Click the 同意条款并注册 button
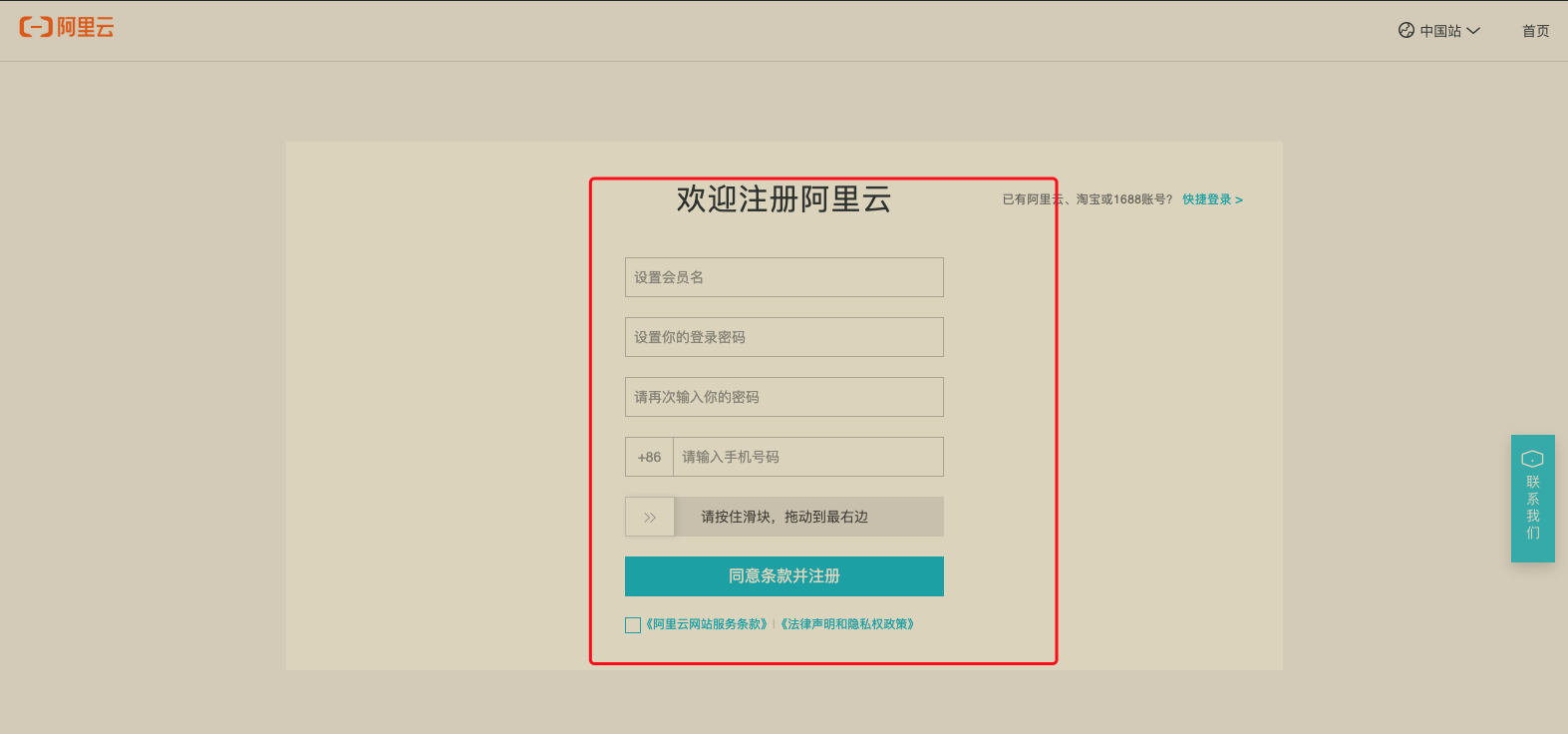 point(784,576)
